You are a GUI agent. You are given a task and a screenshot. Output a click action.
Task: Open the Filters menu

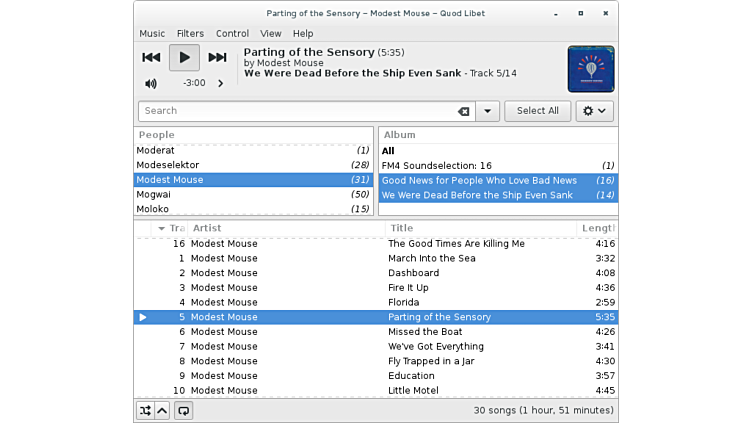[190, 34]
